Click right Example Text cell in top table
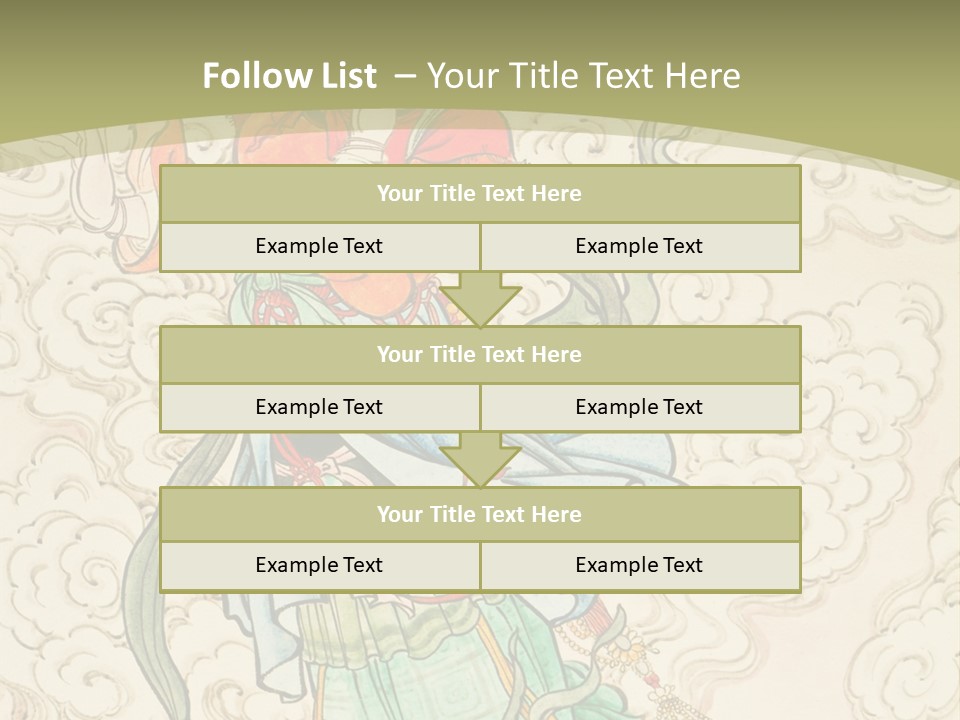Image resolution: width=960 pixels, height=720 pixels. click(x=639, y=246)
